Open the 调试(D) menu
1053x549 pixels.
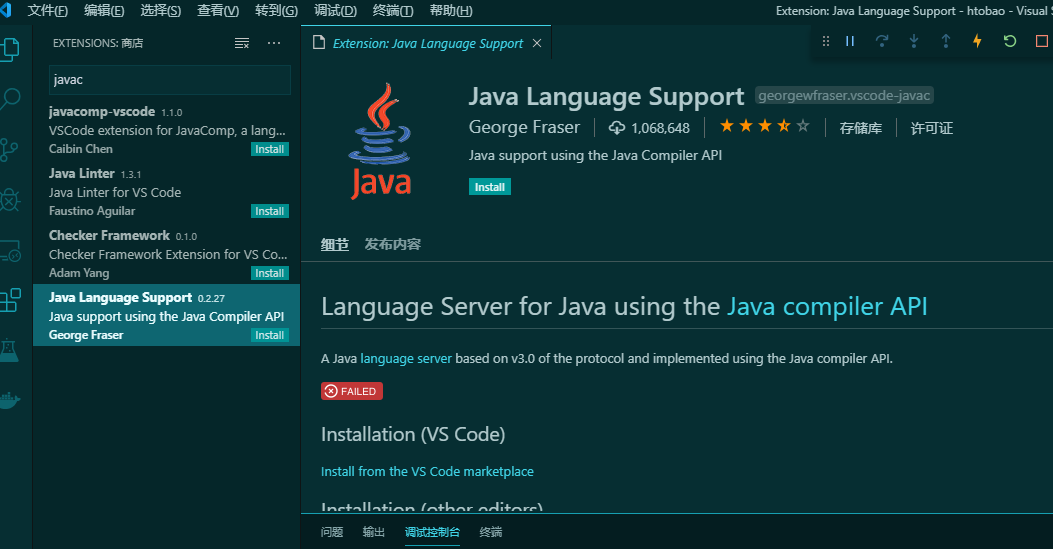click(x=335, y=11)
